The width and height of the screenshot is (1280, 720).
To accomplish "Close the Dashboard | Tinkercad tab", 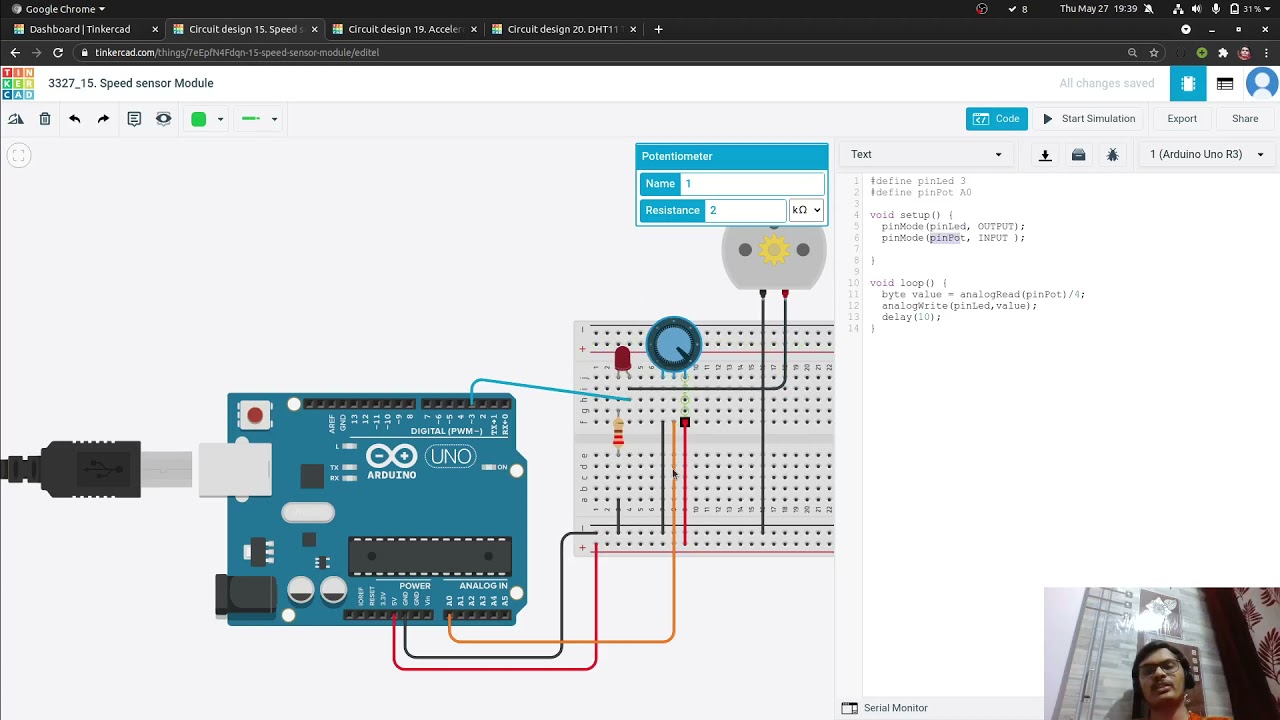I will pos(155,30).
